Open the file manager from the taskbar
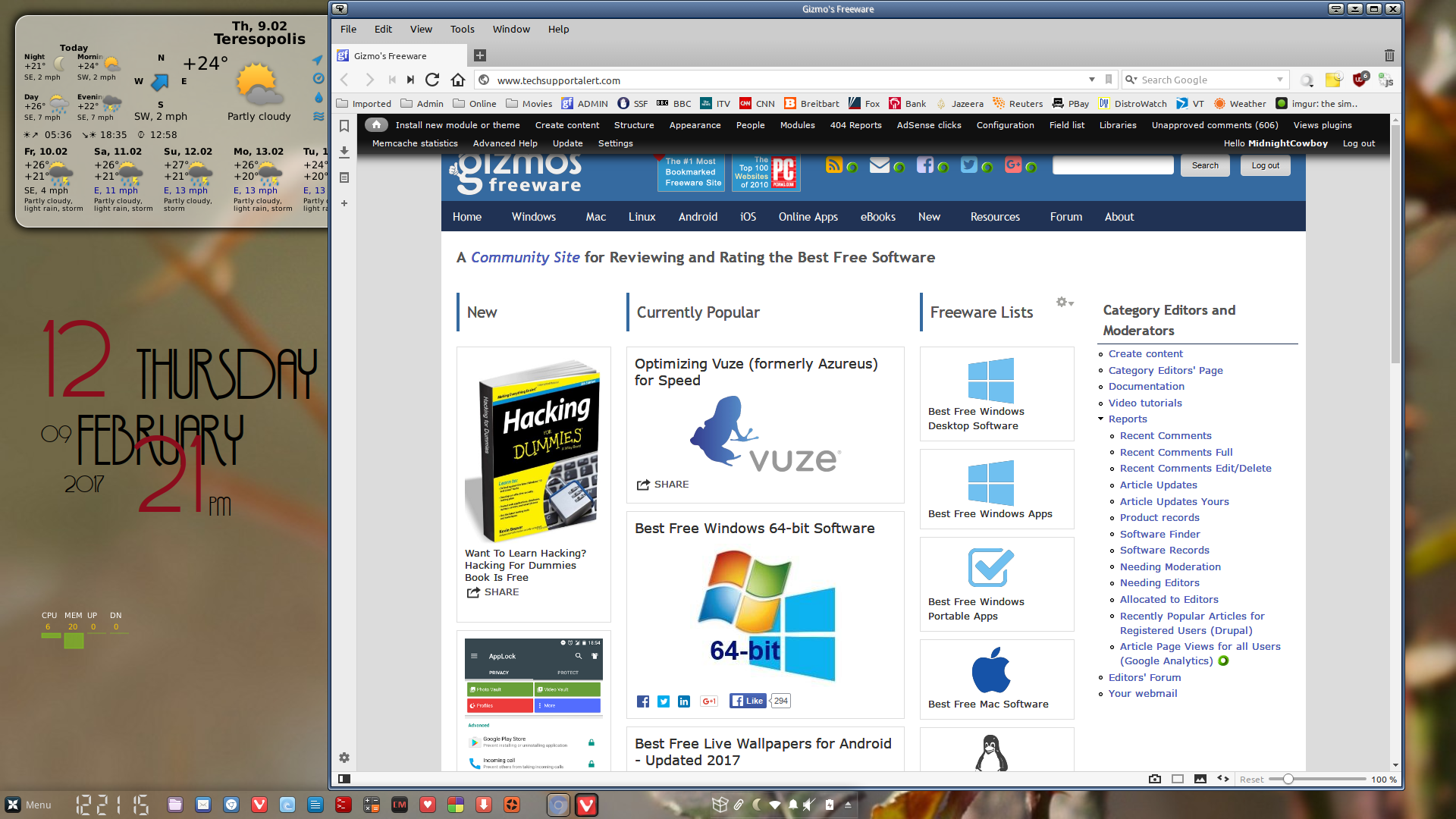1456x819 pixels. point(175,805)
